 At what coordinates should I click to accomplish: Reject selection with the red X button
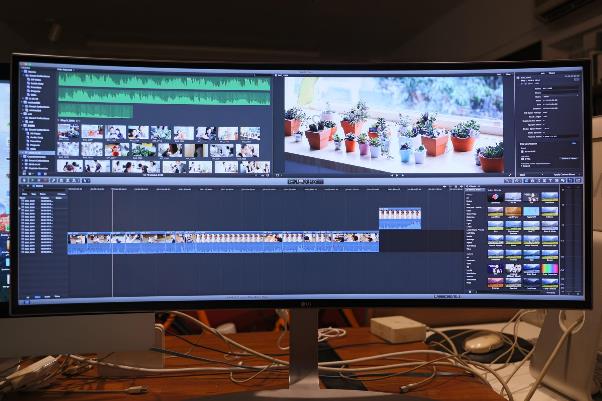45,180
